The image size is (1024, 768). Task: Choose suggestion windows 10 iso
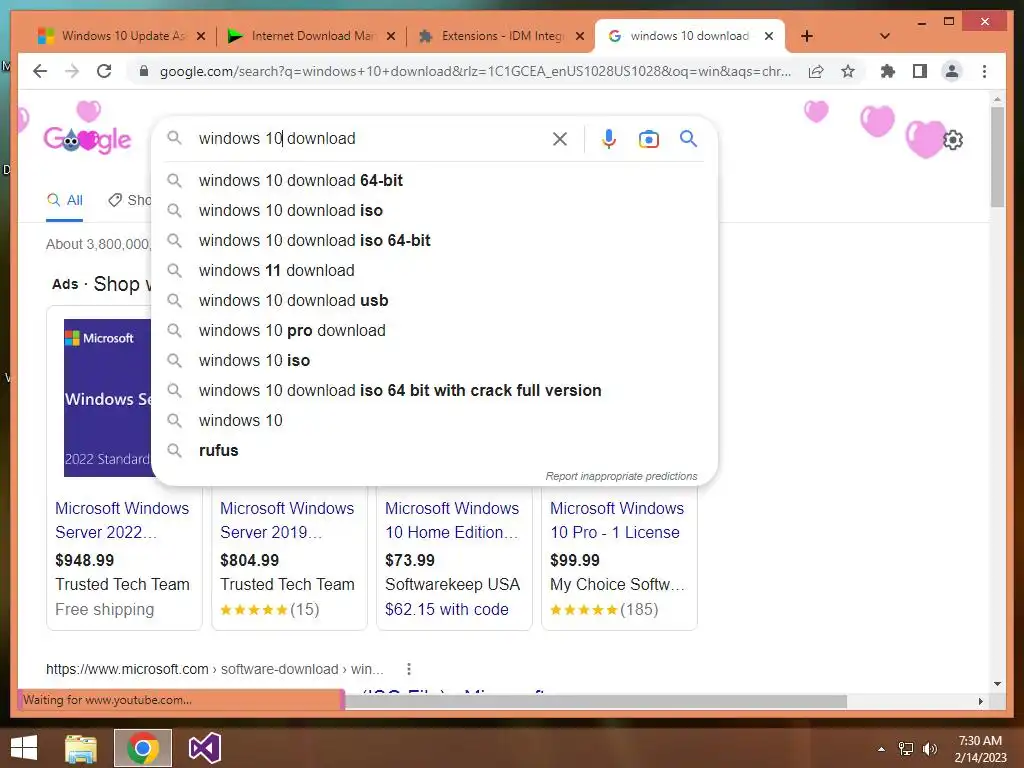(x=434, y=360)
